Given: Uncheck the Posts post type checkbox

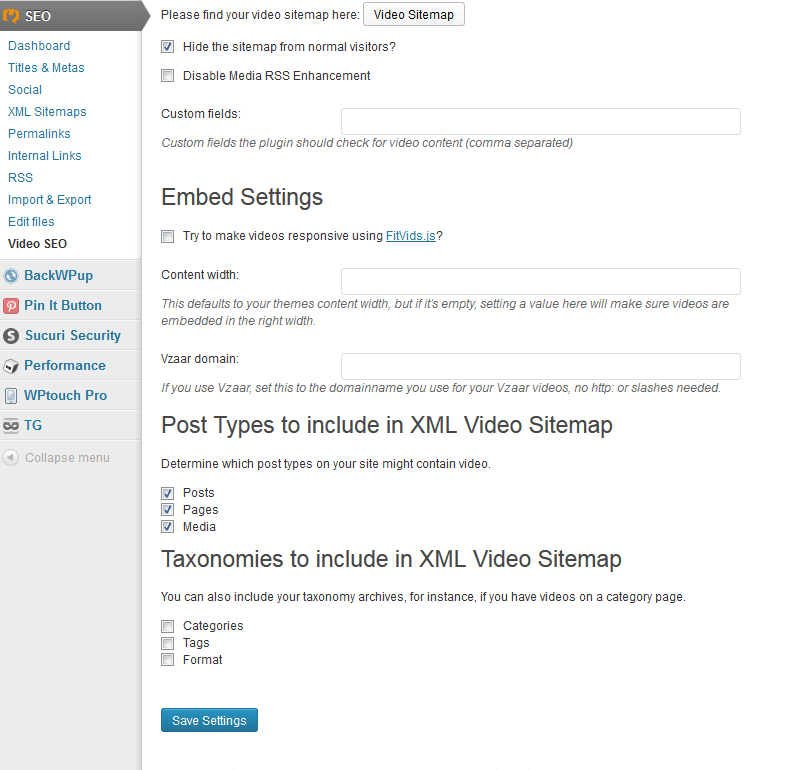Looking at the screenshot, I should click(167, 493).
